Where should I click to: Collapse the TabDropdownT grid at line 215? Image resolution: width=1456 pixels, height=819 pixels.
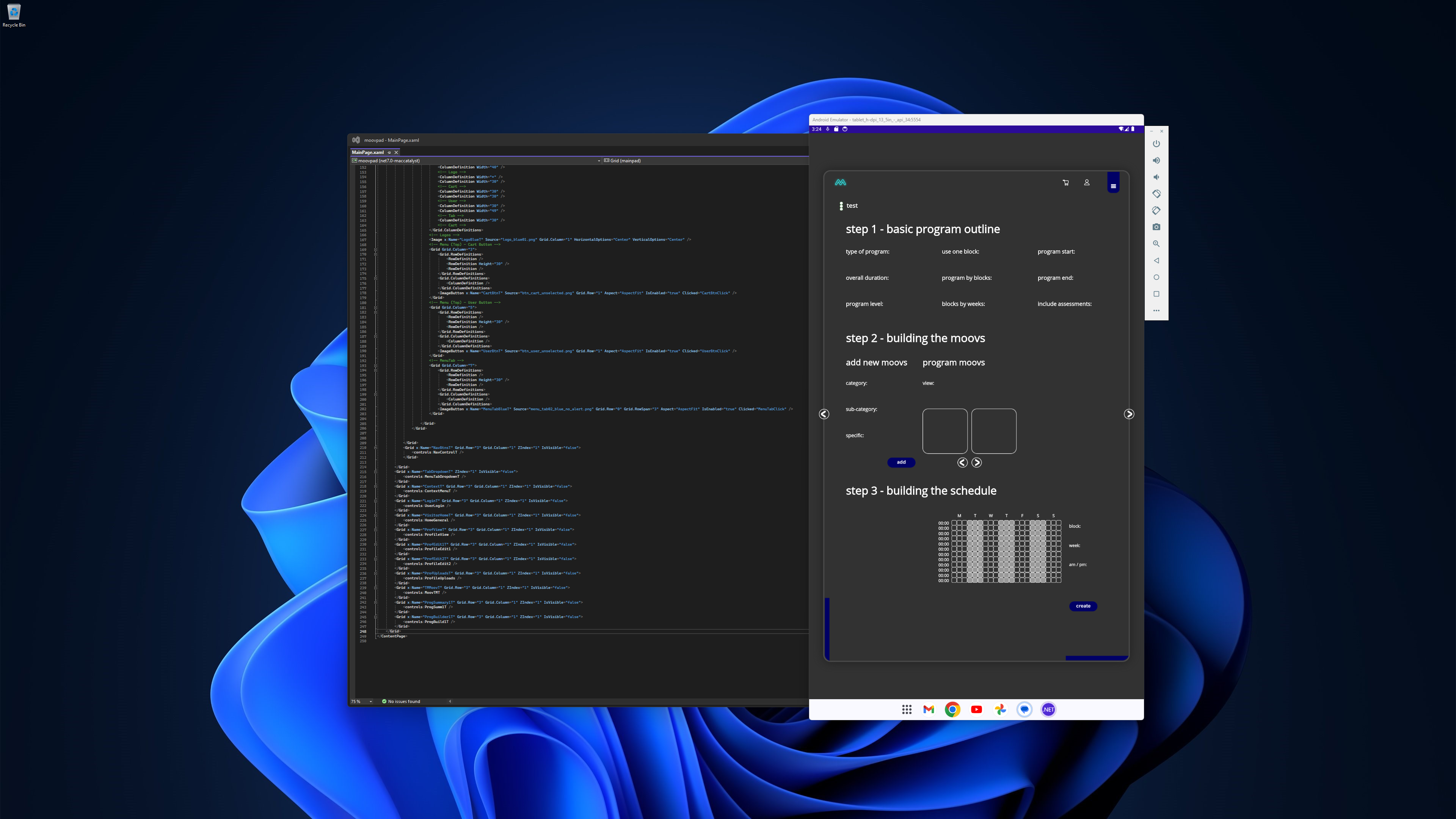tap(375, 471)
